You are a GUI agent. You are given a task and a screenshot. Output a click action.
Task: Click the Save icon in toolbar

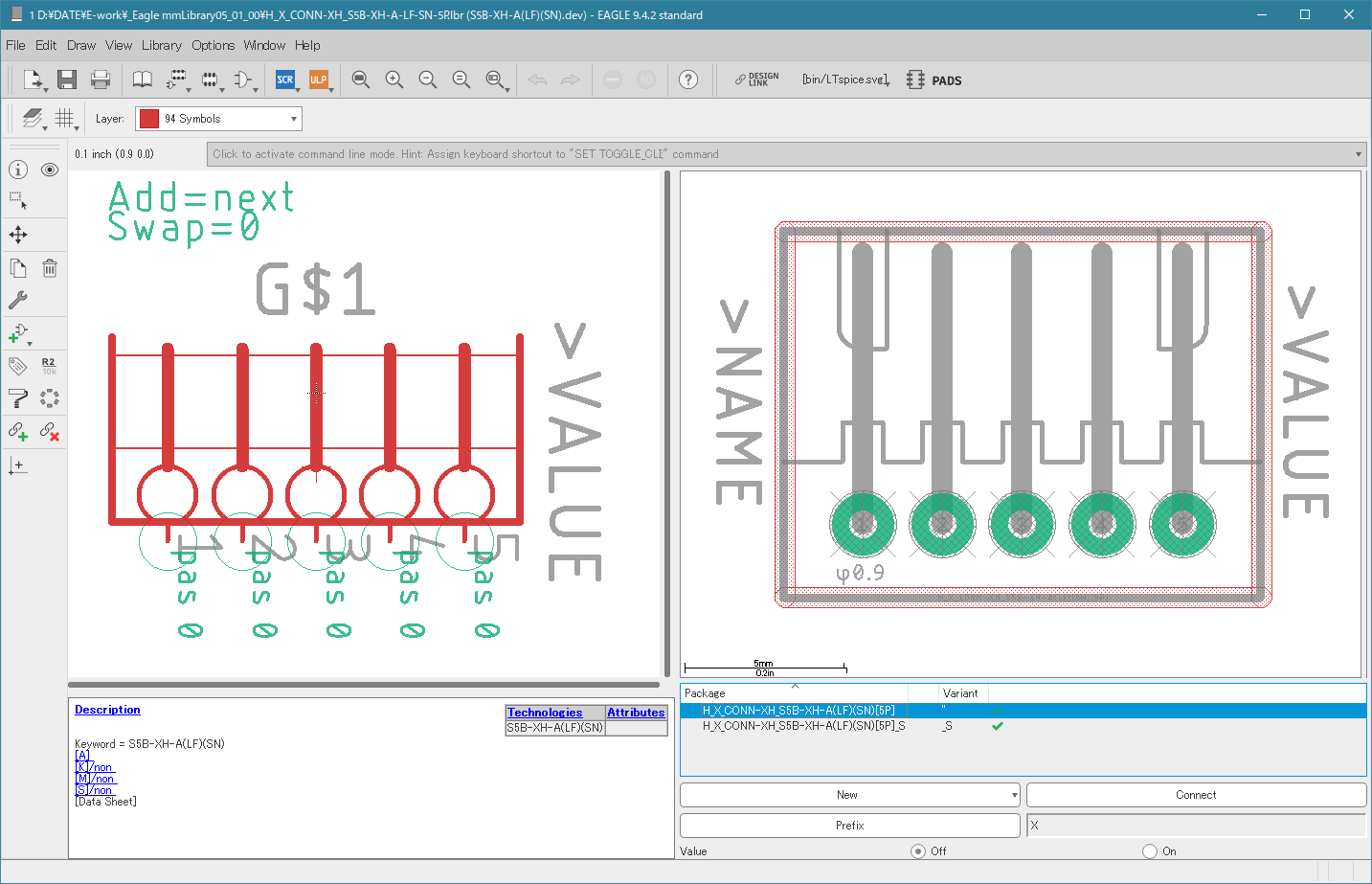tap(67, 79)
